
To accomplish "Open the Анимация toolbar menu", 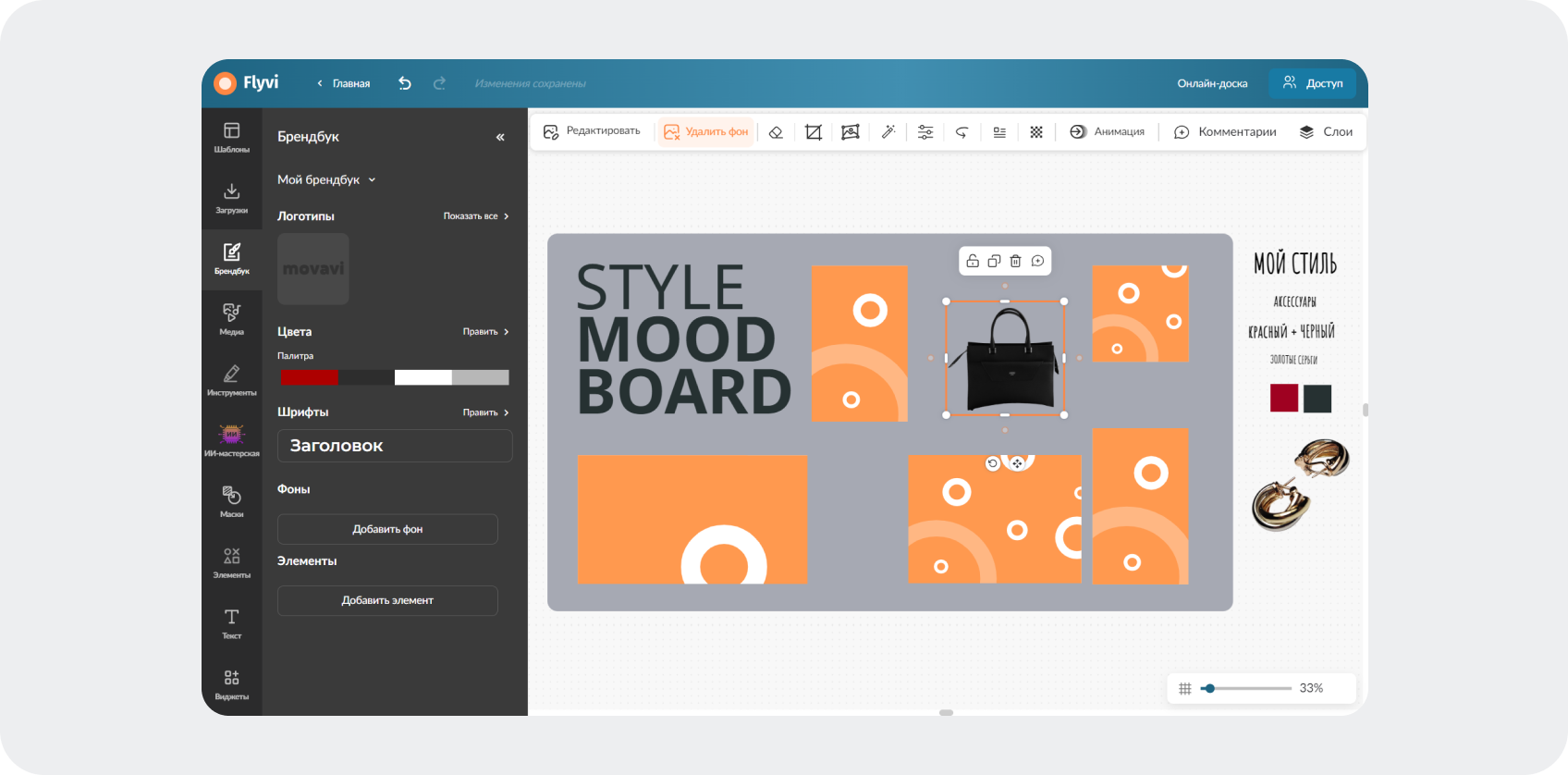I will click(1107, 132).
